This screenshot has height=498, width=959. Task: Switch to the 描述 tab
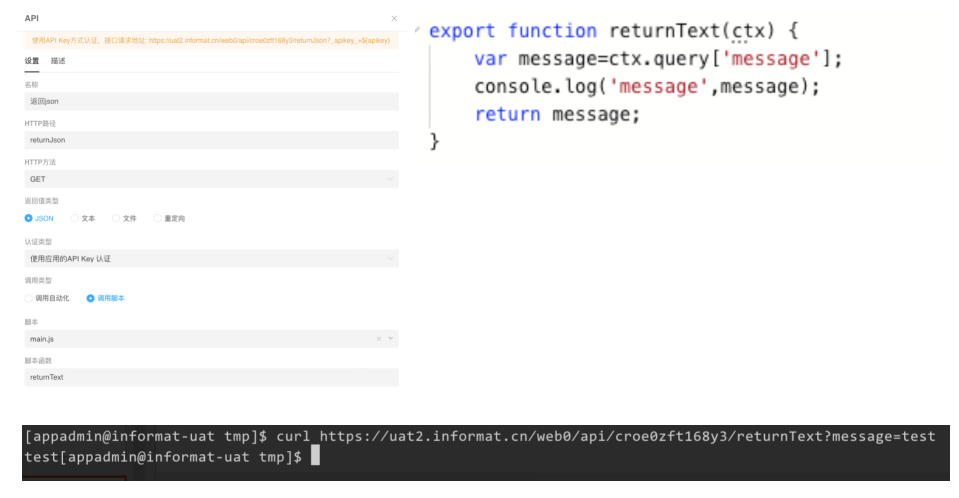point(58,61)
